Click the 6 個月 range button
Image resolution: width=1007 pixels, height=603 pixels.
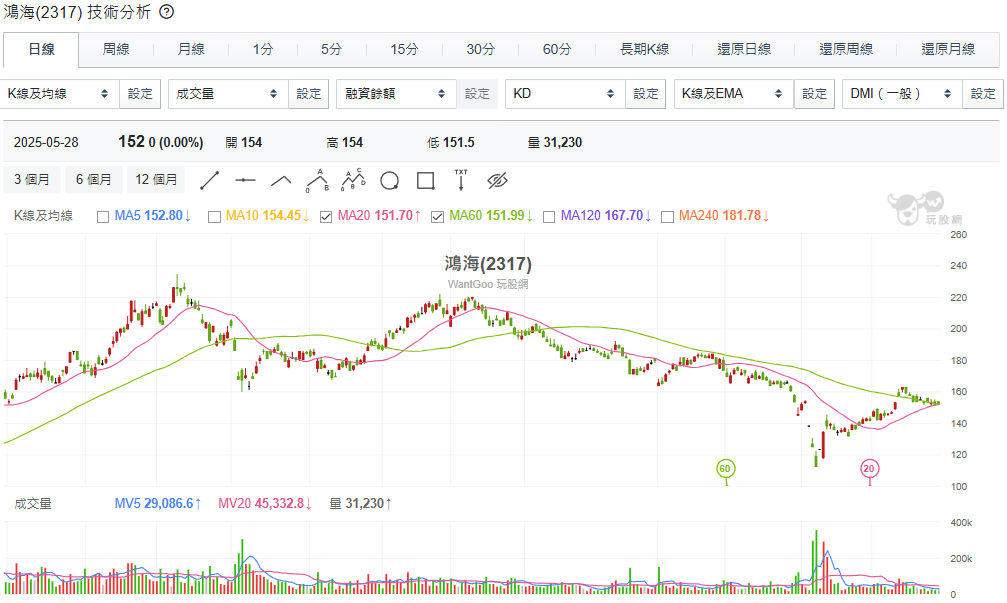click(x=94, y=180)
